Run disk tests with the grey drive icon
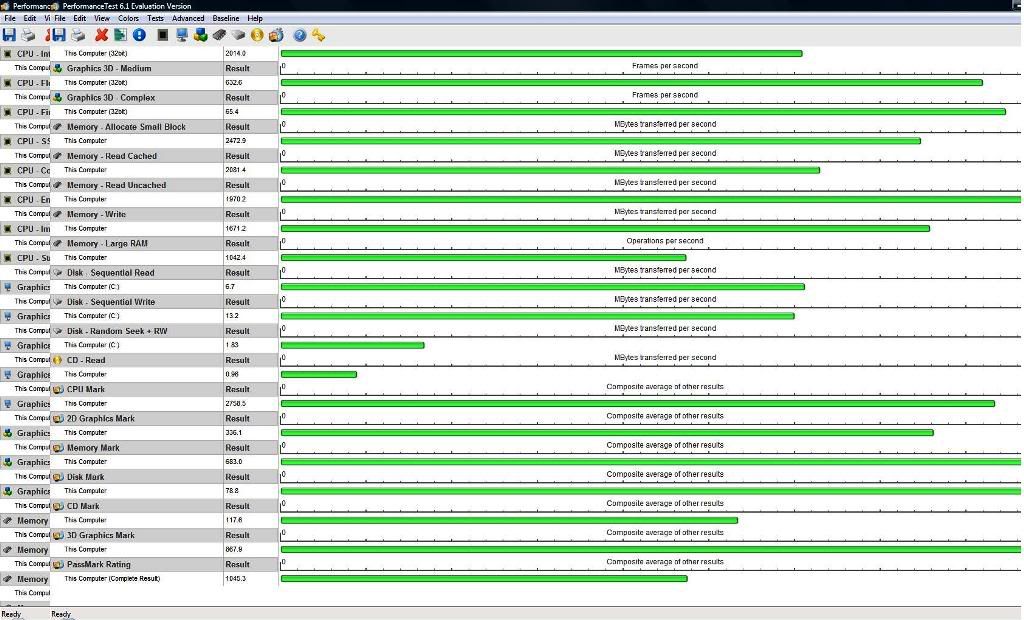 [238, 35]
